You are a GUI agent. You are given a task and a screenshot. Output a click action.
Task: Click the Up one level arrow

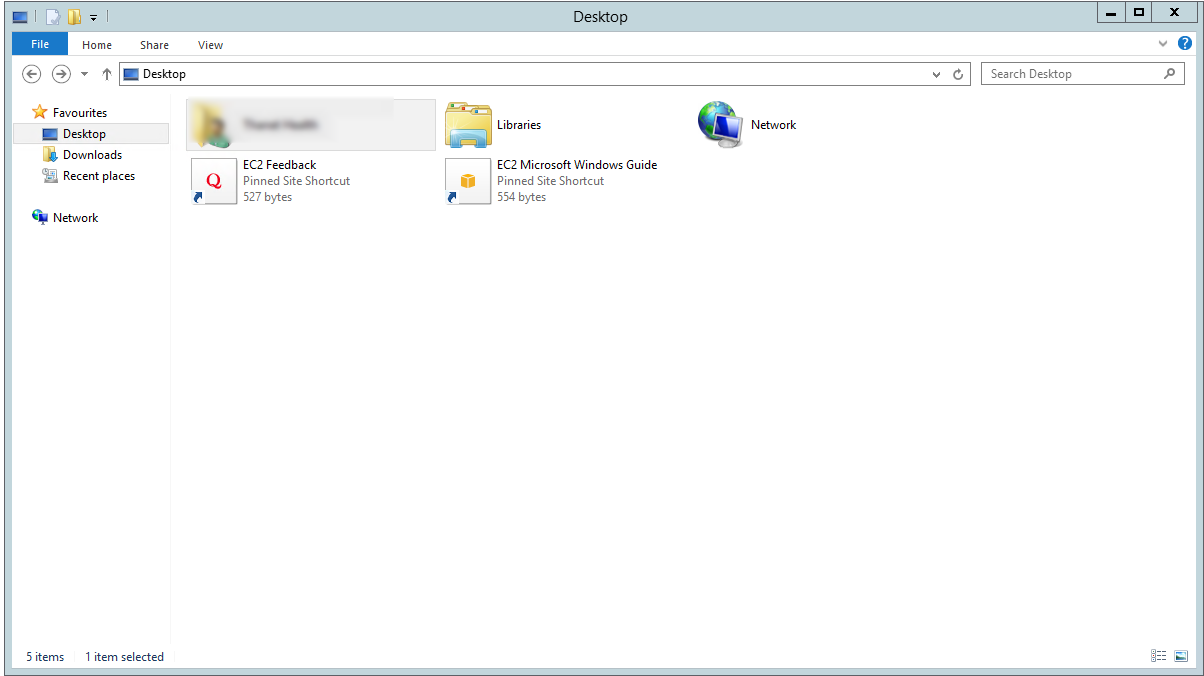click(106, 73)
